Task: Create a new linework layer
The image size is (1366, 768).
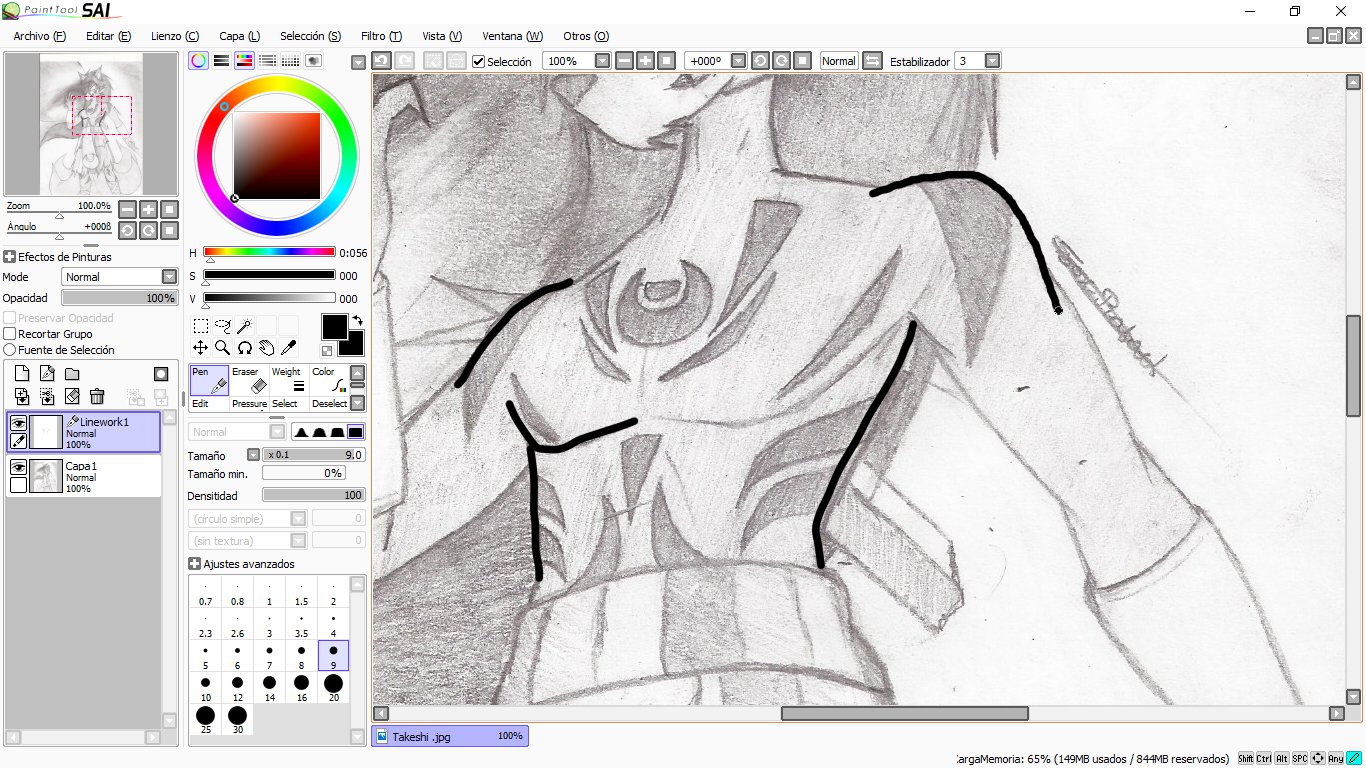Action: [47, 374]
